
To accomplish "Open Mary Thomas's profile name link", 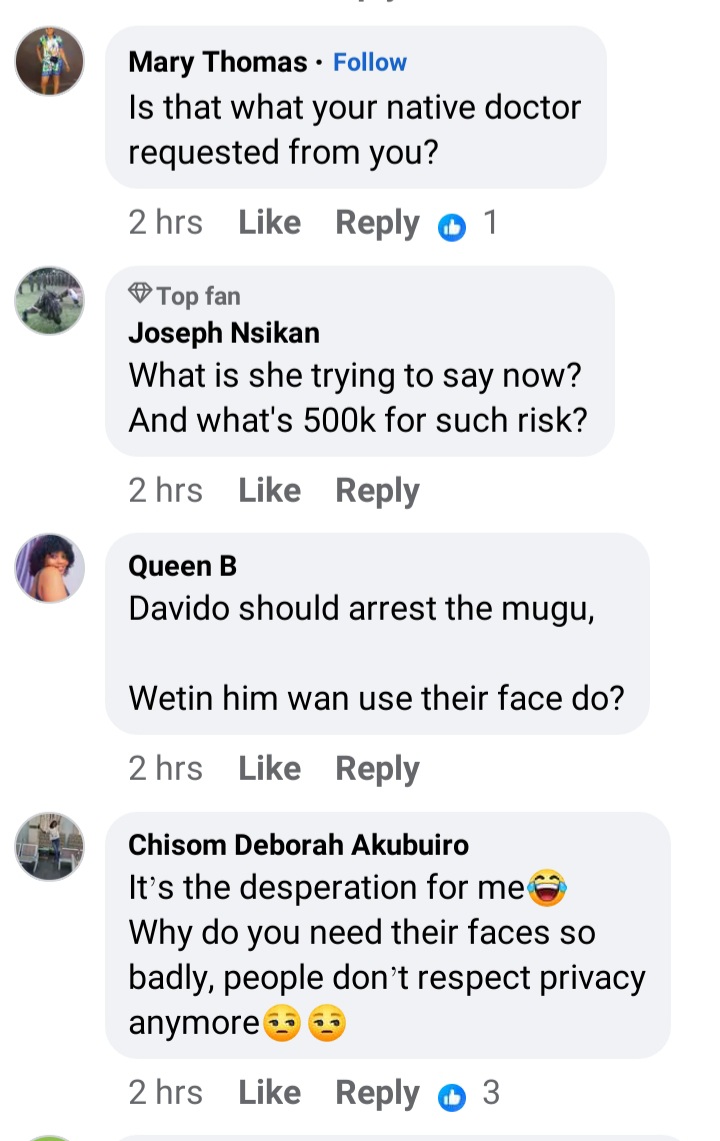I will pyautogui.click(x=218, y=62).
